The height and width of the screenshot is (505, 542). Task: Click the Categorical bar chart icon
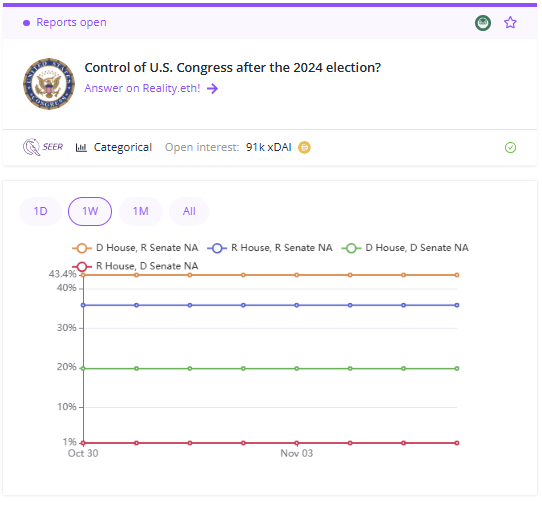click(81, 148)
